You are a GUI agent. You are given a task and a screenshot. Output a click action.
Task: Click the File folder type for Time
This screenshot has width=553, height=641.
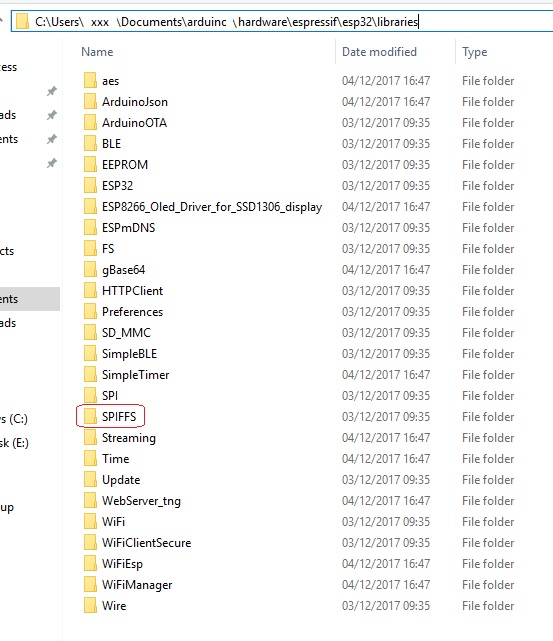point(488,458)
